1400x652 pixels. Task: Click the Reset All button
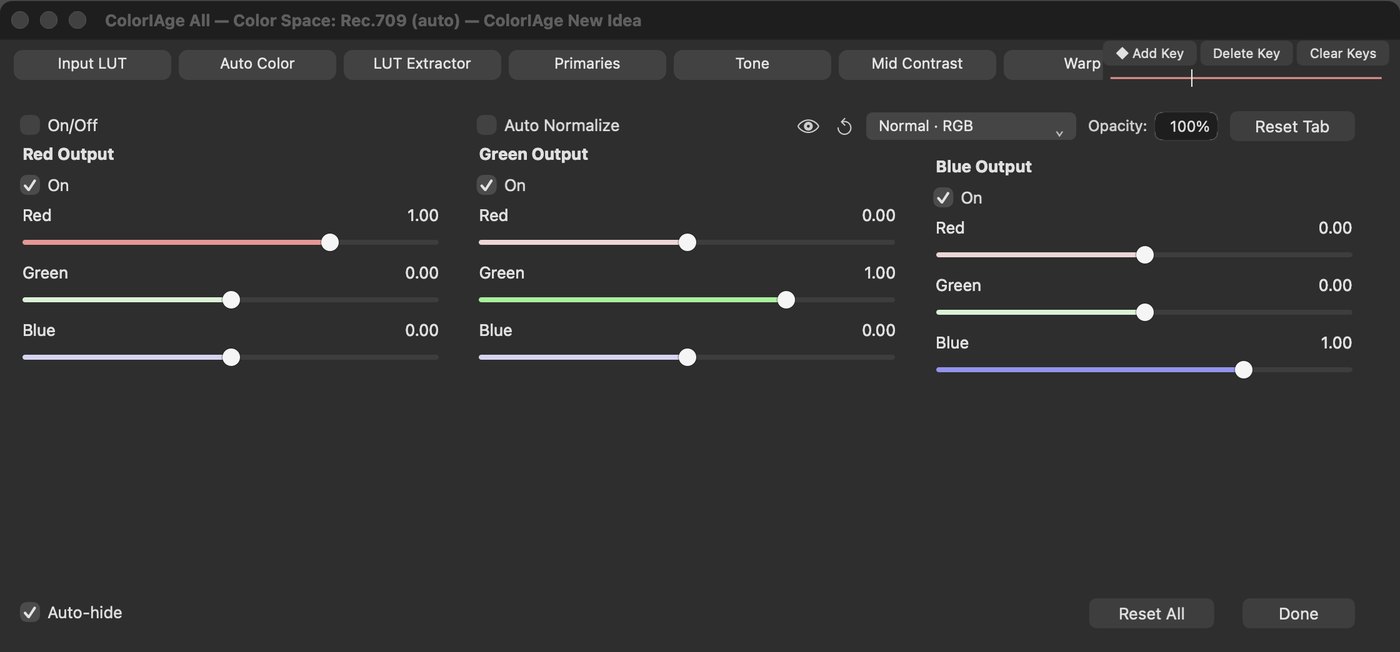click(1151, 613)
